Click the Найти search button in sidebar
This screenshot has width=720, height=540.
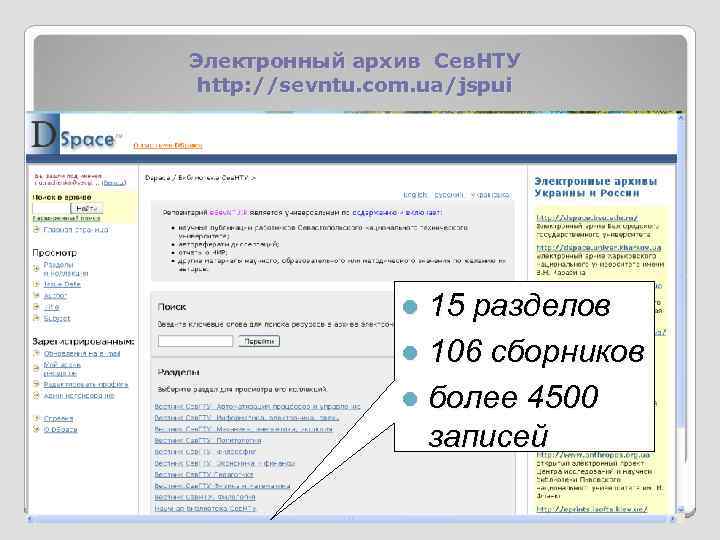coord(86,208)
